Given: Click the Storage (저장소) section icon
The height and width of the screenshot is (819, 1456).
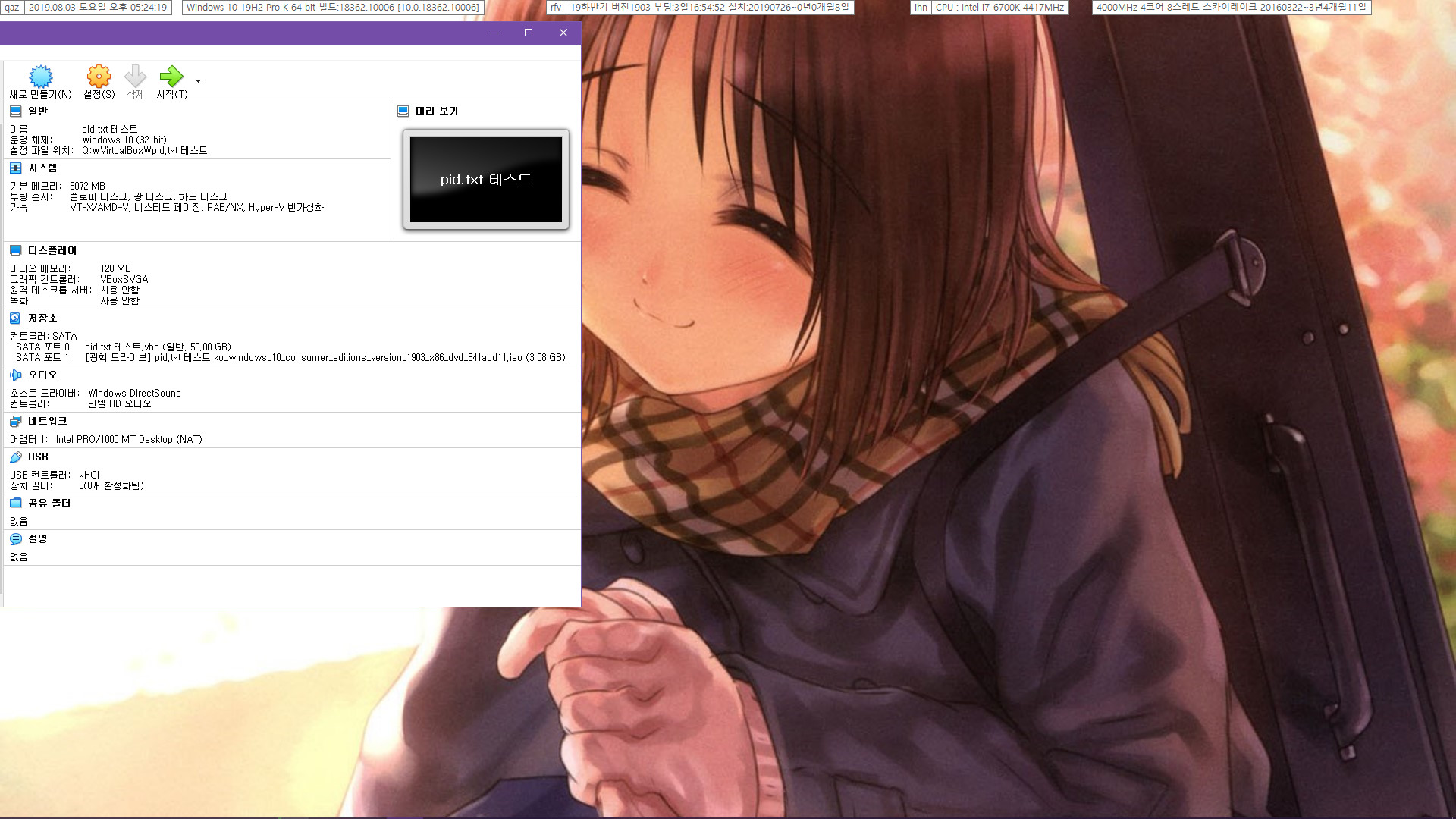Looking at the screenshot, I should click(x=15, y=318).
